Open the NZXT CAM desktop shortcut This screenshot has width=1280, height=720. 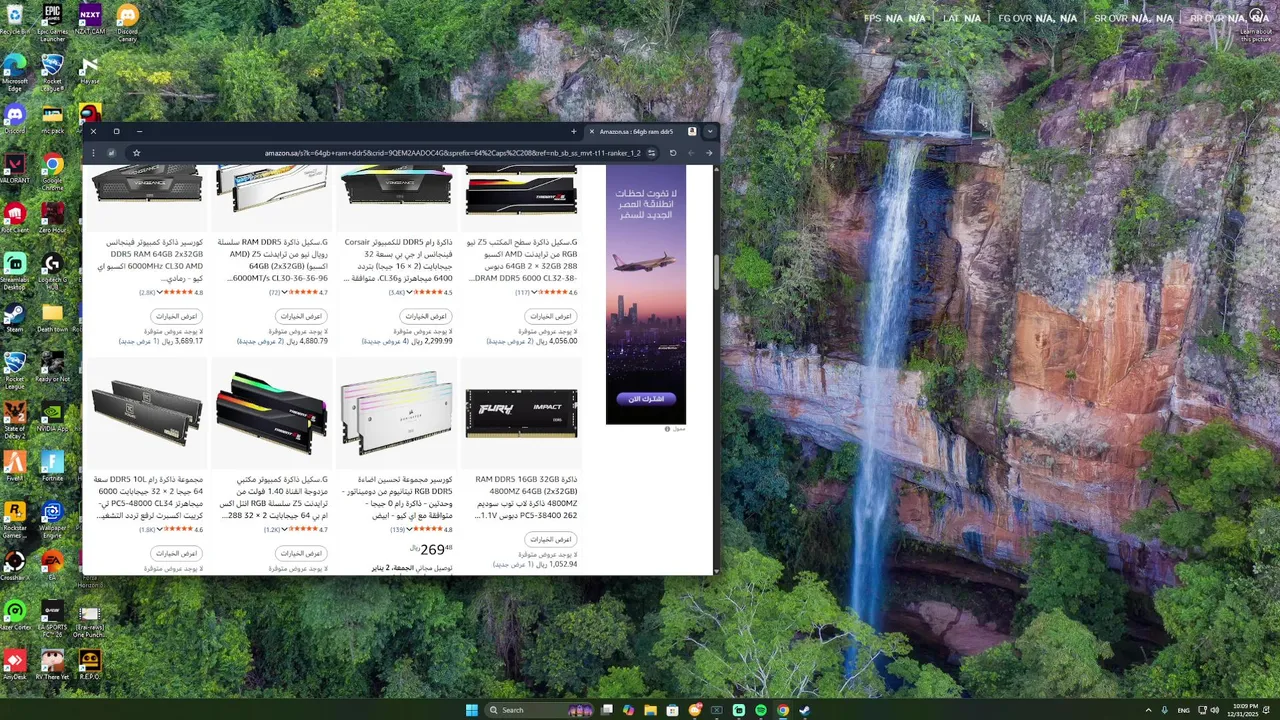click(x=90, y=20)
